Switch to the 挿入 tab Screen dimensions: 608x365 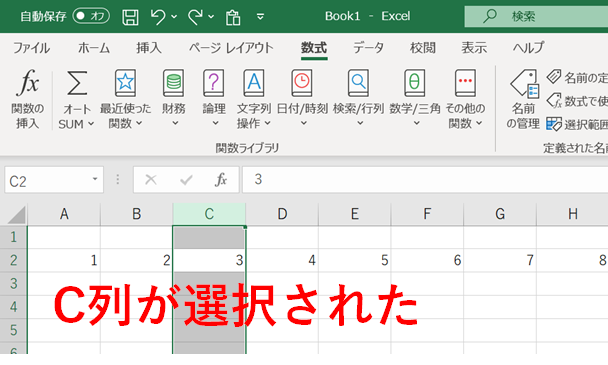(x=149, y=48)
